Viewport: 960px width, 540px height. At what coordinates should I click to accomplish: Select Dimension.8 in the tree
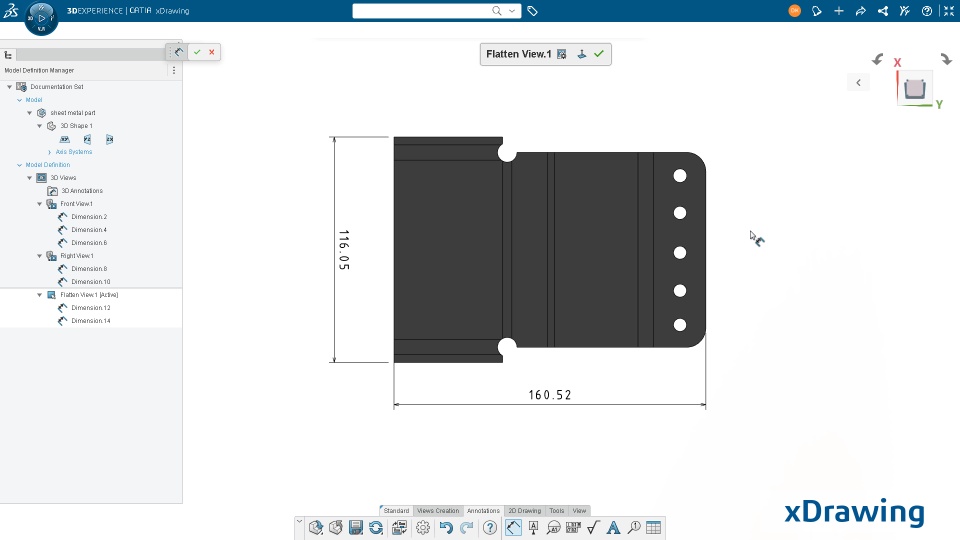point(89,269)
